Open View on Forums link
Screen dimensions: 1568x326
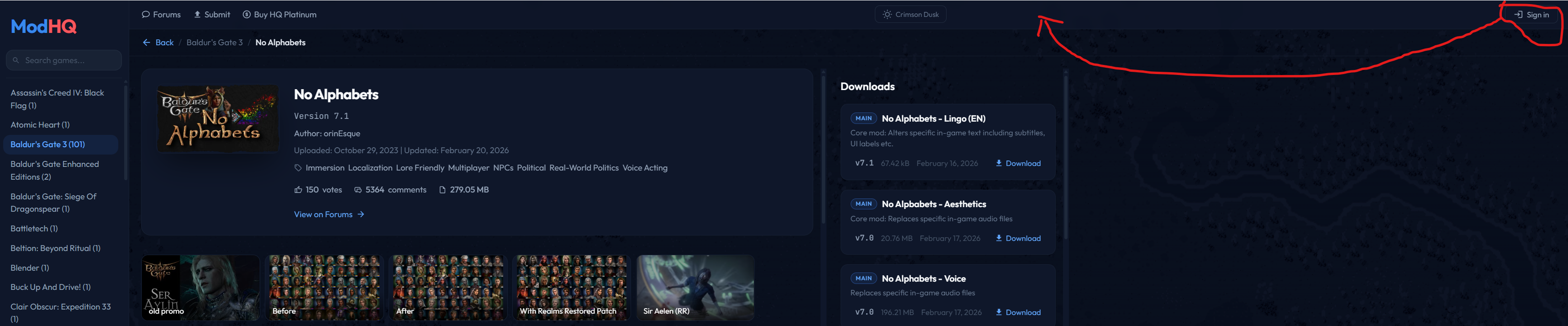pos(329,214)
